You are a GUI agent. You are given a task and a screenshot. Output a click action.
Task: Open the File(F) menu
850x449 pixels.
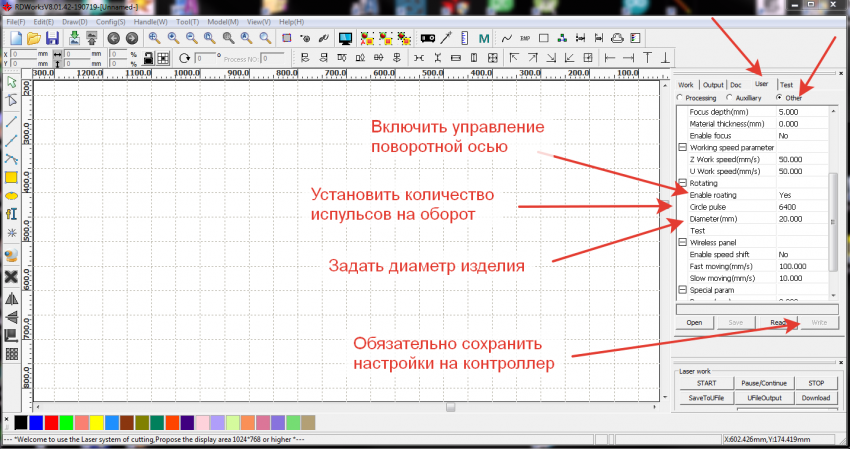16,22
